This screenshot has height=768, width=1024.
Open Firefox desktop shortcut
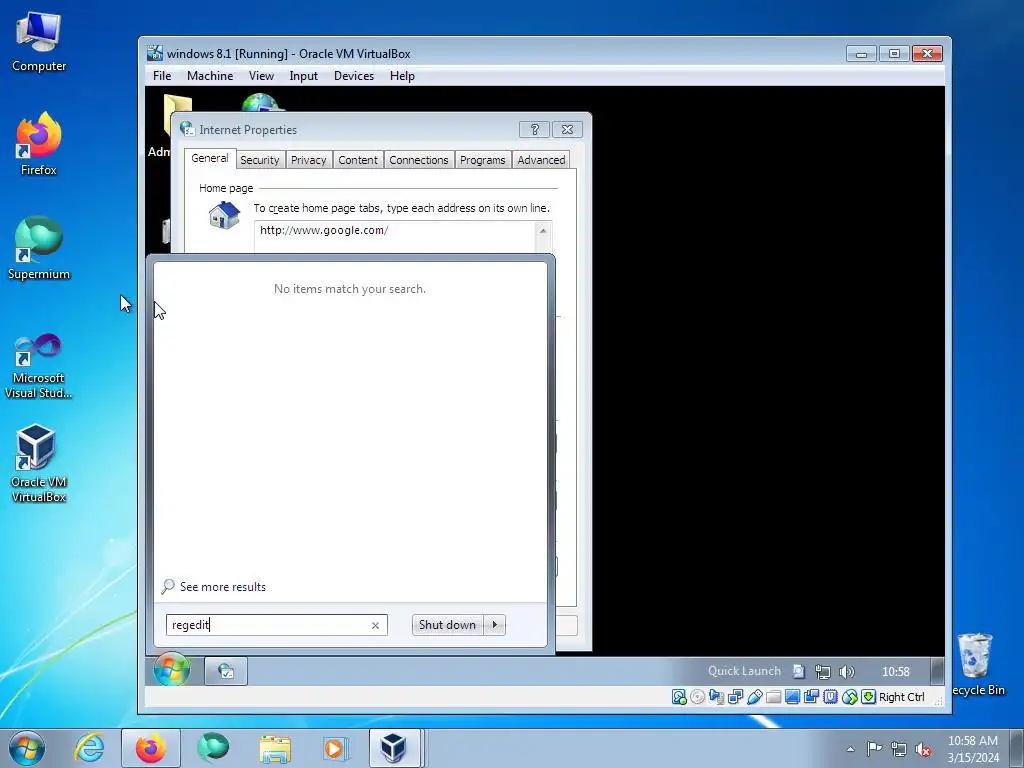tap(39, 144)
